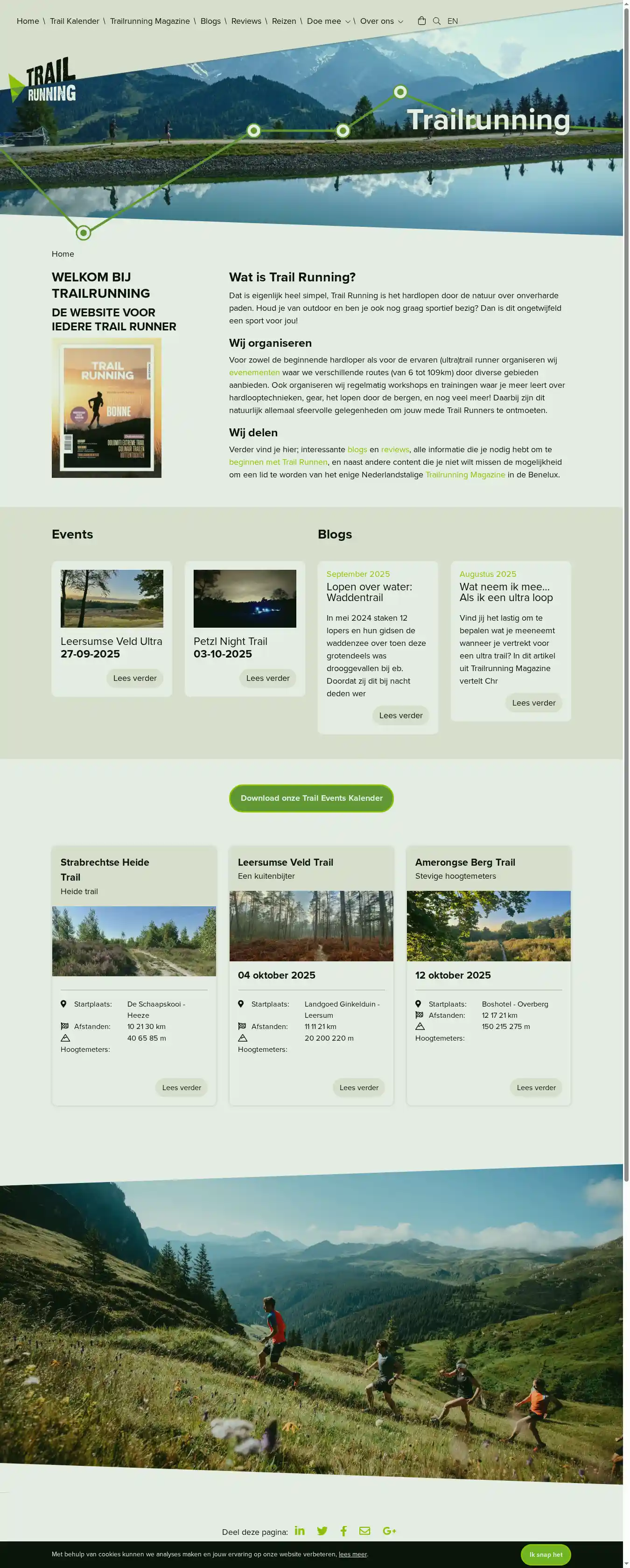Open the shopping bag cart icon
Viewport: 630px width, 1568px height.
click(421, 21)
